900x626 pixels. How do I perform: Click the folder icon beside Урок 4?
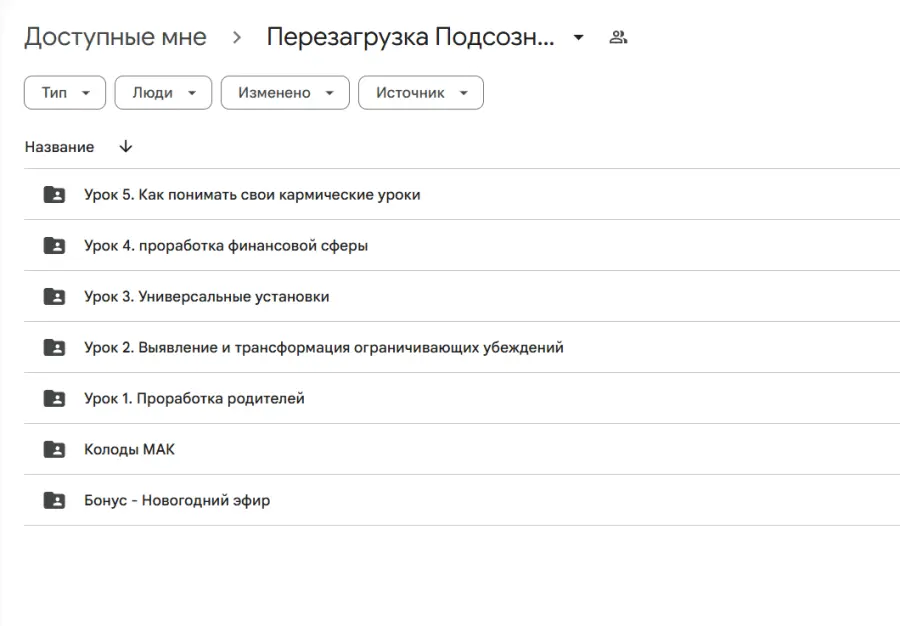coord(54,245)
